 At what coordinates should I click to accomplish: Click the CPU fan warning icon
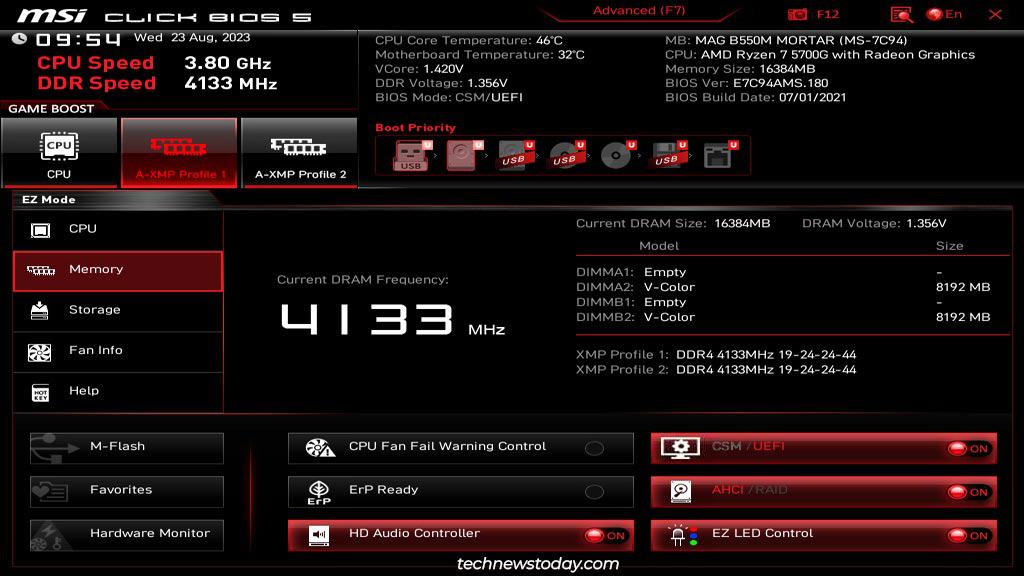[320, 448]
